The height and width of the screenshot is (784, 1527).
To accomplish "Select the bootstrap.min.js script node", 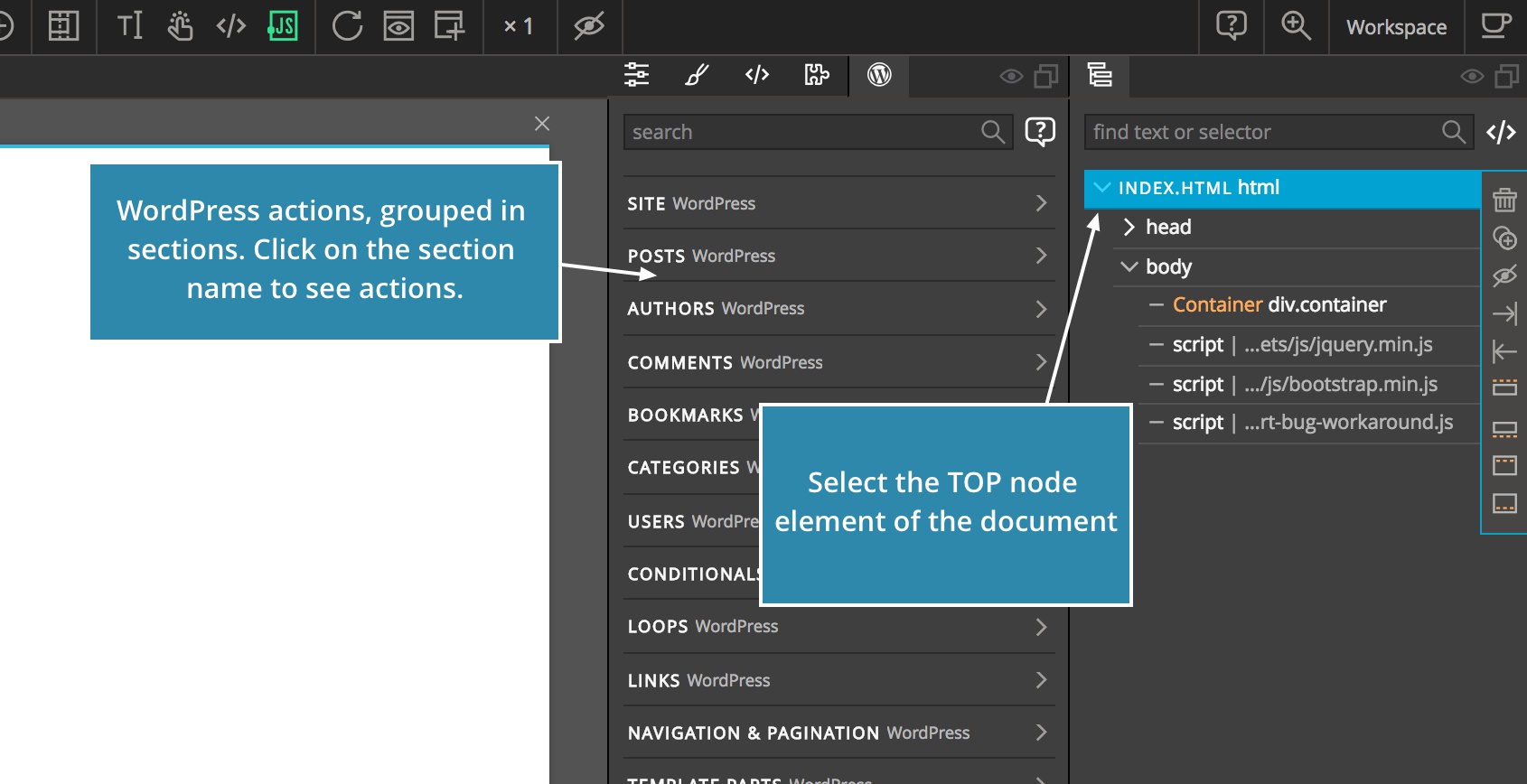I will (1305, 385).
